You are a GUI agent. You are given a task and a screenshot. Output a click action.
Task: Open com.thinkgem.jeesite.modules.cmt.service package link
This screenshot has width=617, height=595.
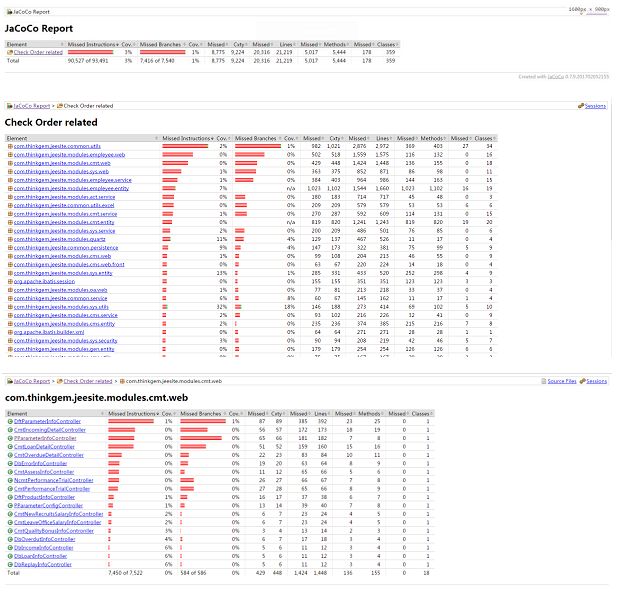coord(66,214)
